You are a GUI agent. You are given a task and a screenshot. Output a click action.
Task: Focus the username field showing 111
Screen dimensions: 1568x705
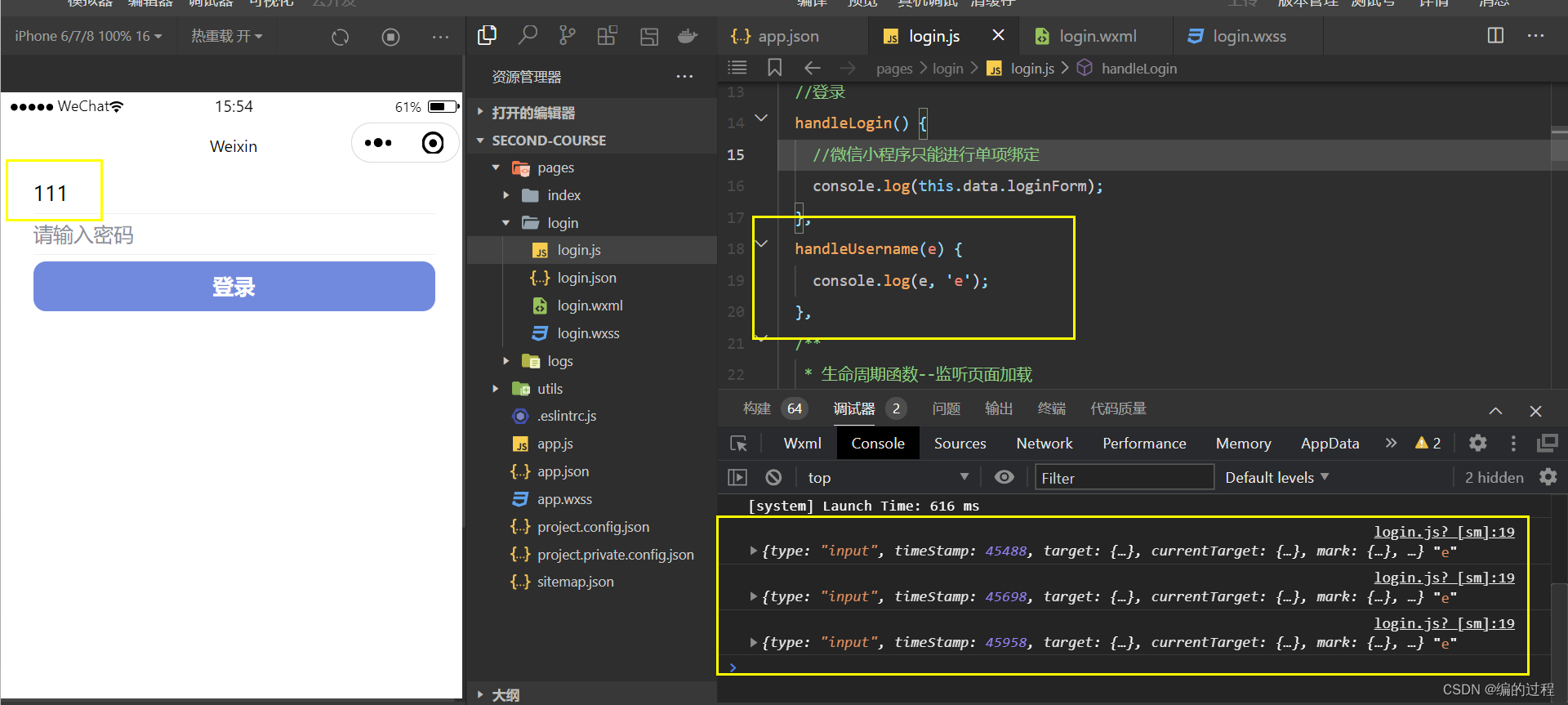pos(234,194)
